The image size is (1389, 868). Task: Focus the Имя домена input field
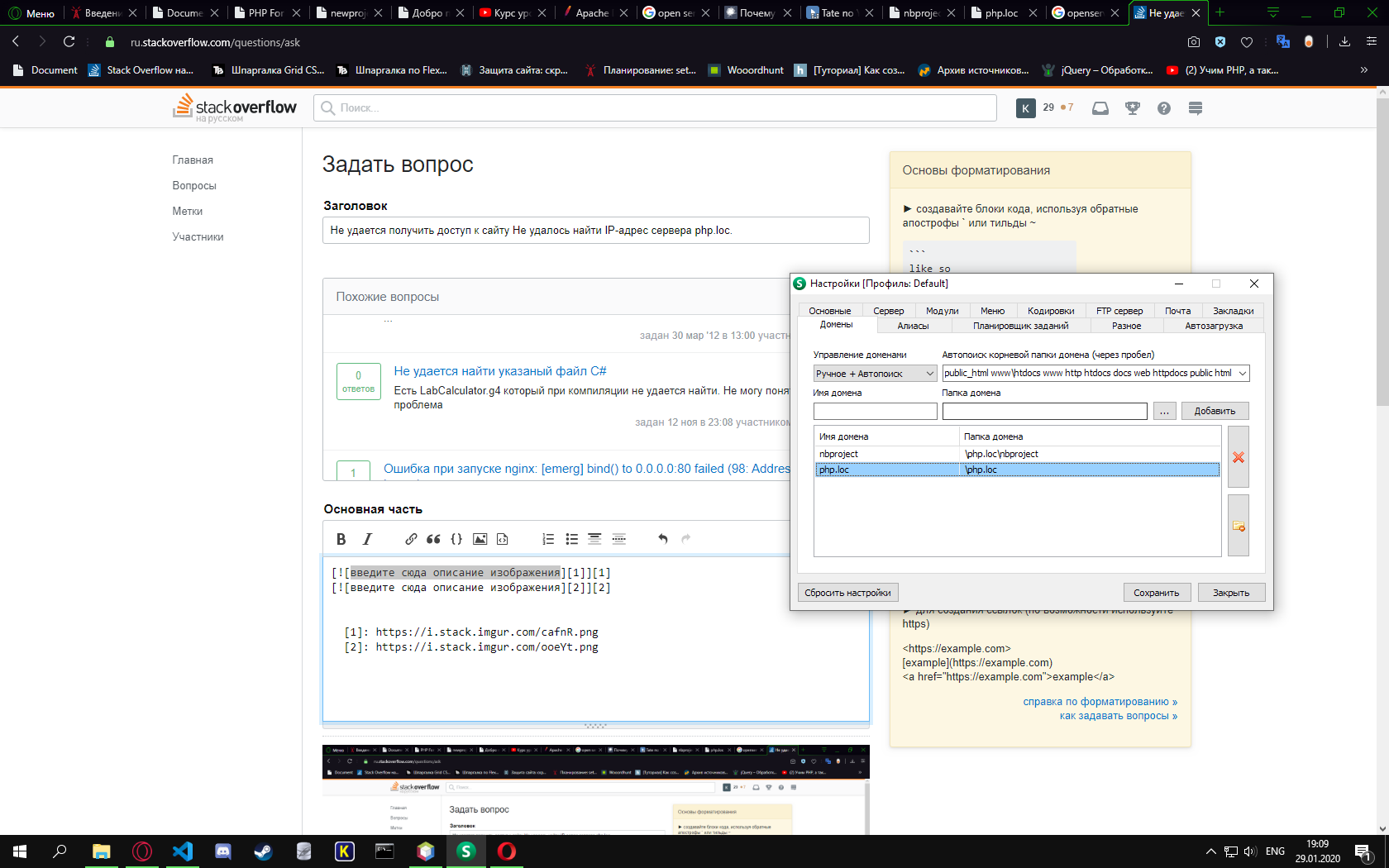pyautogui.click(x=875, y=411)
